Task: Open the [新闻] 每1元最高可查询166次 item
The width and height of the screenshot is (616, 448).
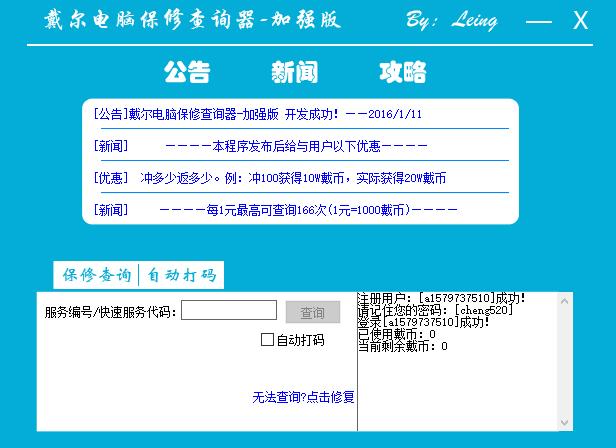Action: point(275,210)
